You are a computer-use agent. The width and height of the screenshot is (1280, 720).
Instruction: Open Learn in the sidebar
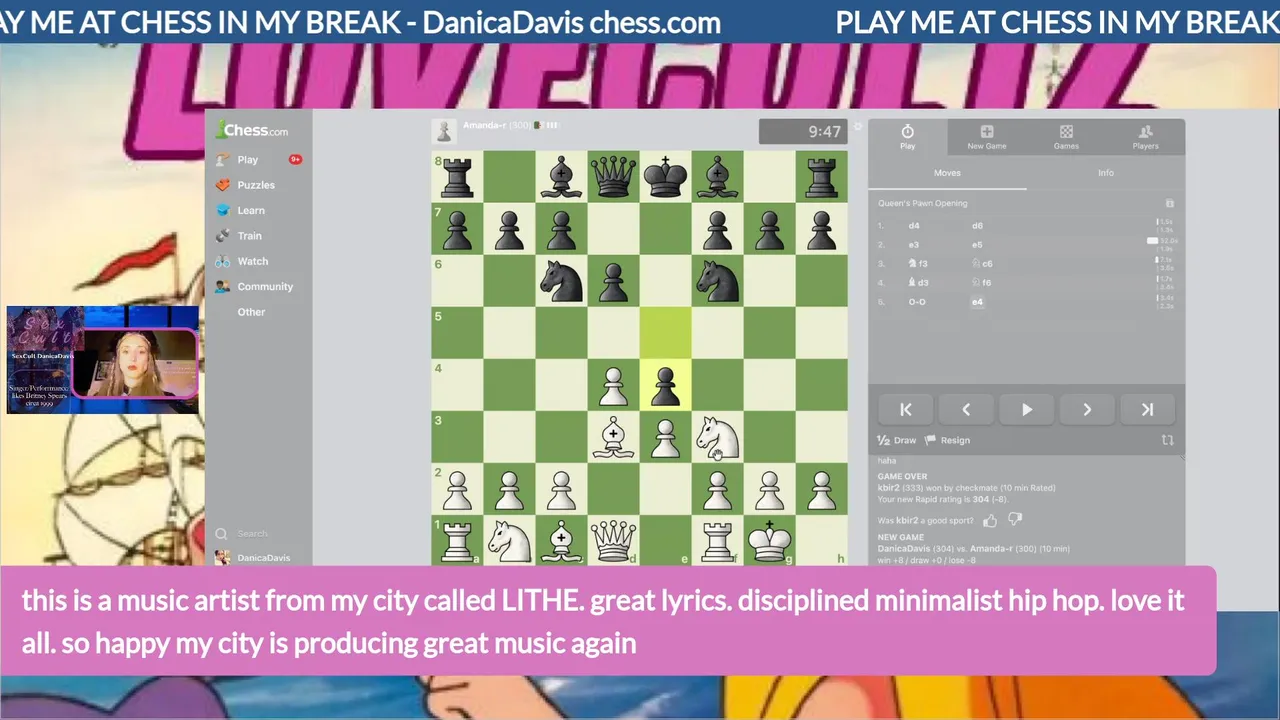click(x=250, y=211)
